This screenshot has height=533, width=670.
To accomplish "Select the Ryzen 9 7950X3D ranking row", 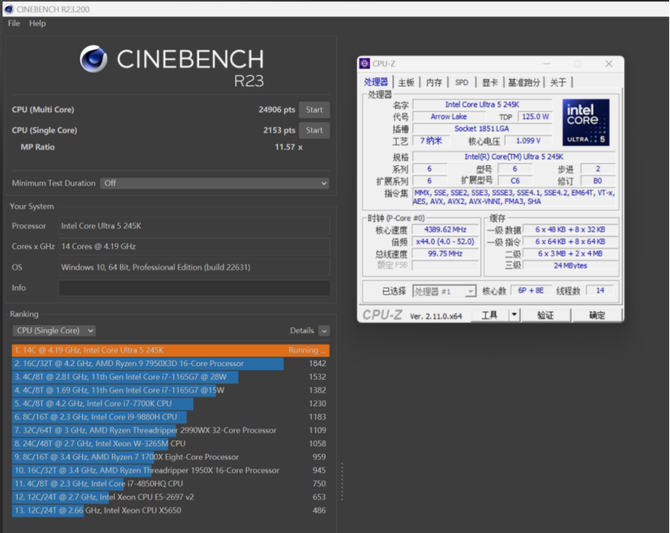I will (170, 364).
